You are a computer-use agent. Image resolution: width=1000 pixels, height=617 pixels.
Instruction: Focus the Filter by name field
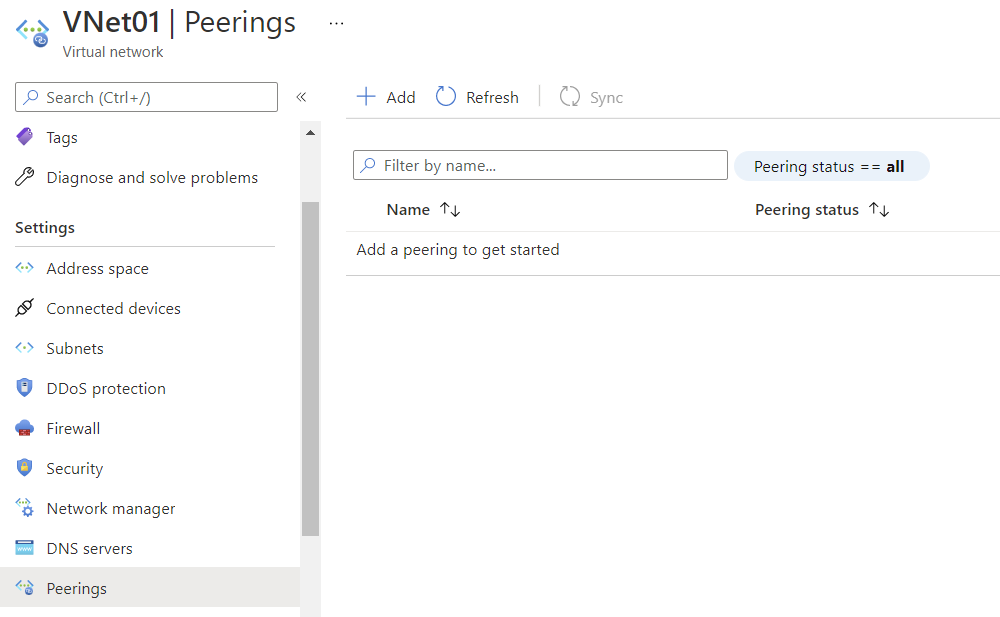pos(540,165)
